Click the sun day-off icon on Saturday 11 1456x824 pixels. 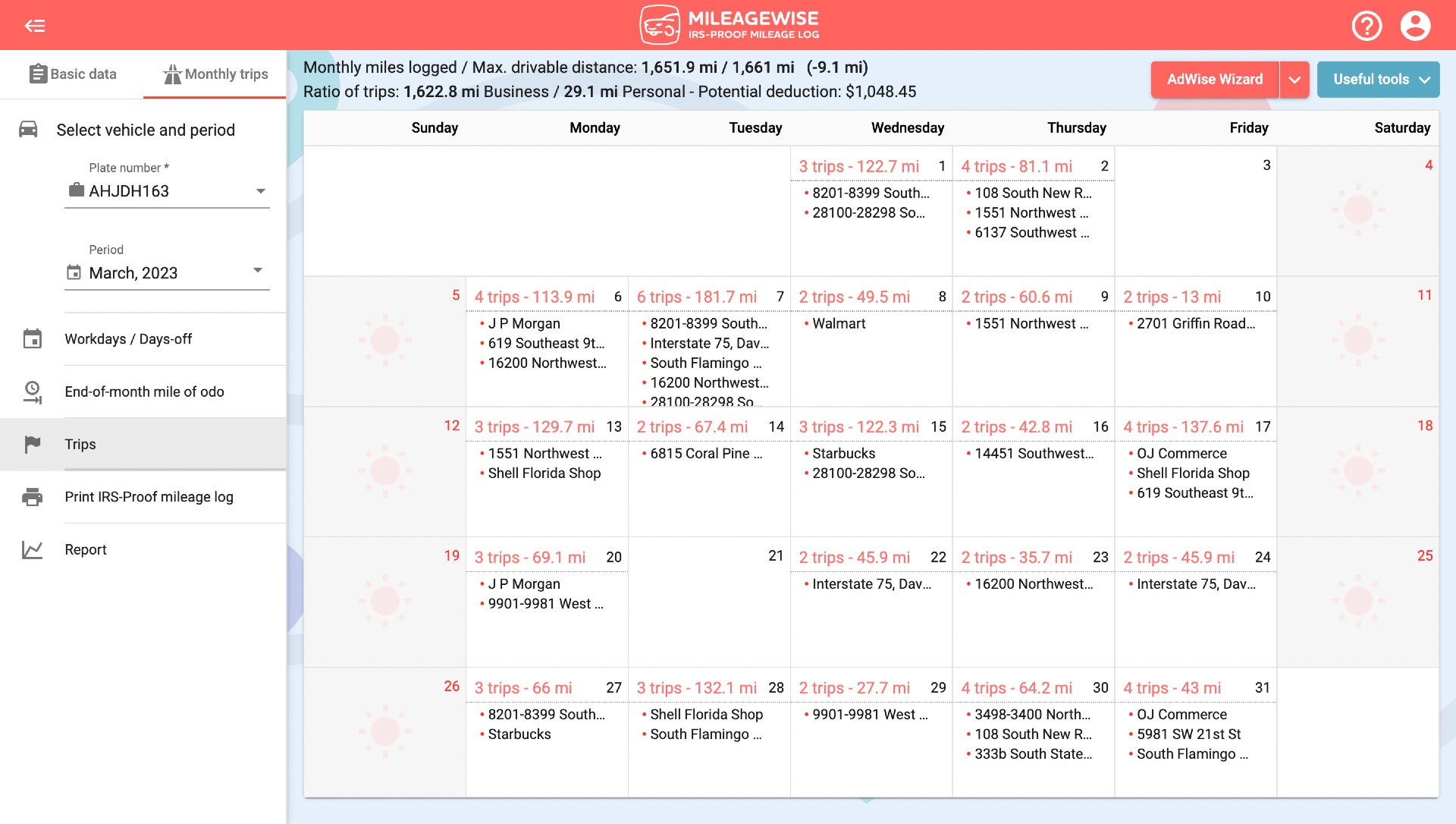tap(1357, 340)
